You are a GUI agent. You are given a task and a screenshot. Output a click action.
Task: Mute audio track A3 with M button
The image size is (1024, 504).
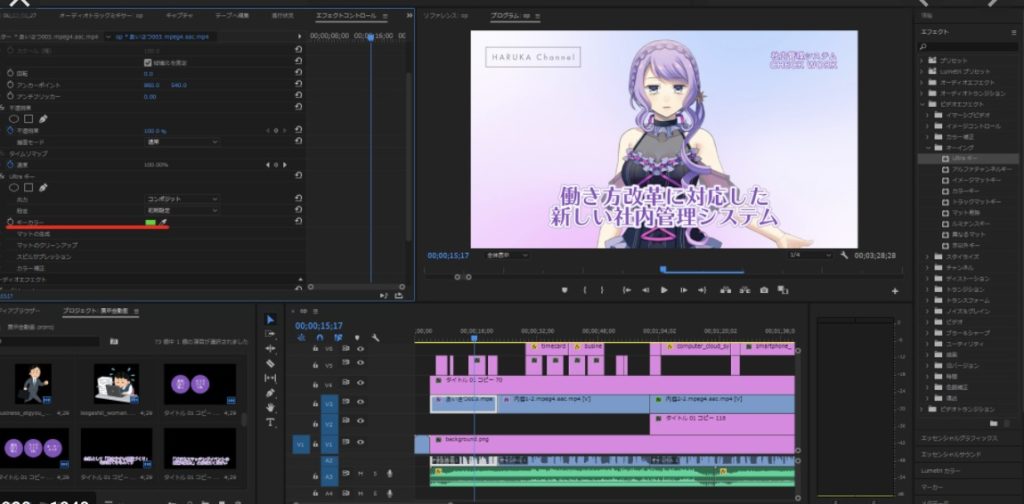coord(360,473)
